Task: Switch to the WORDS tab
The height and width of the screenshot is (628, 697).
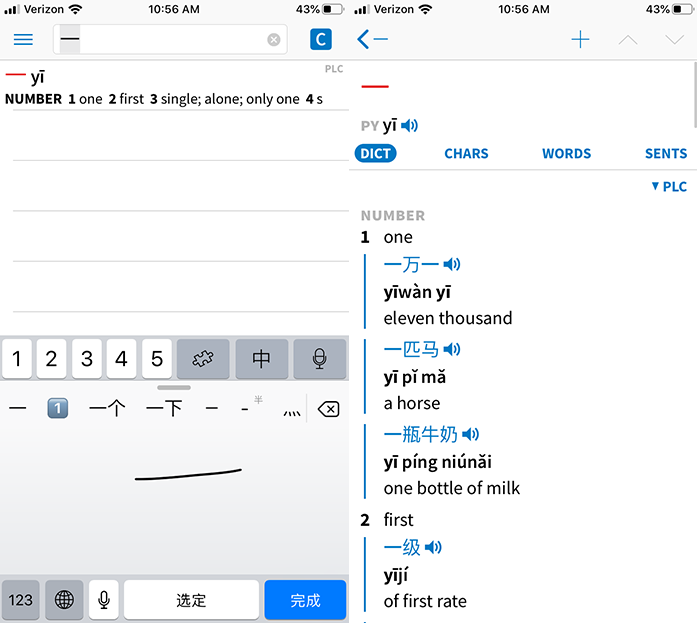Action: click(x=566, y=154)
